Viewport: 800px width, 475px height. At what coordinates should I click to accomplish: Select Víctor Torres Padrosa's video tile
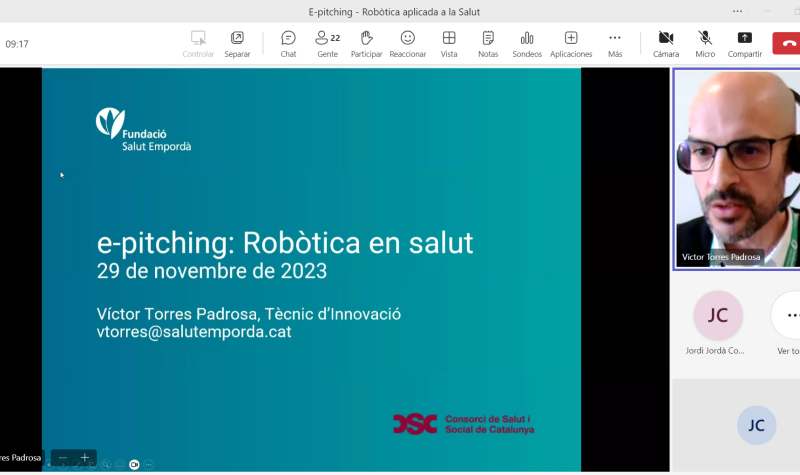tap(736, 168)
